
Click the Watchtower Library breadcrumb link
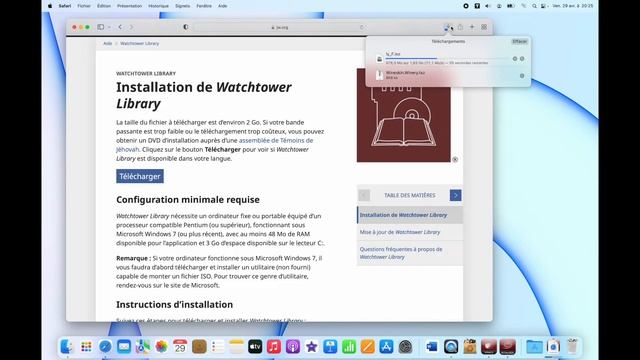point(140,43)
